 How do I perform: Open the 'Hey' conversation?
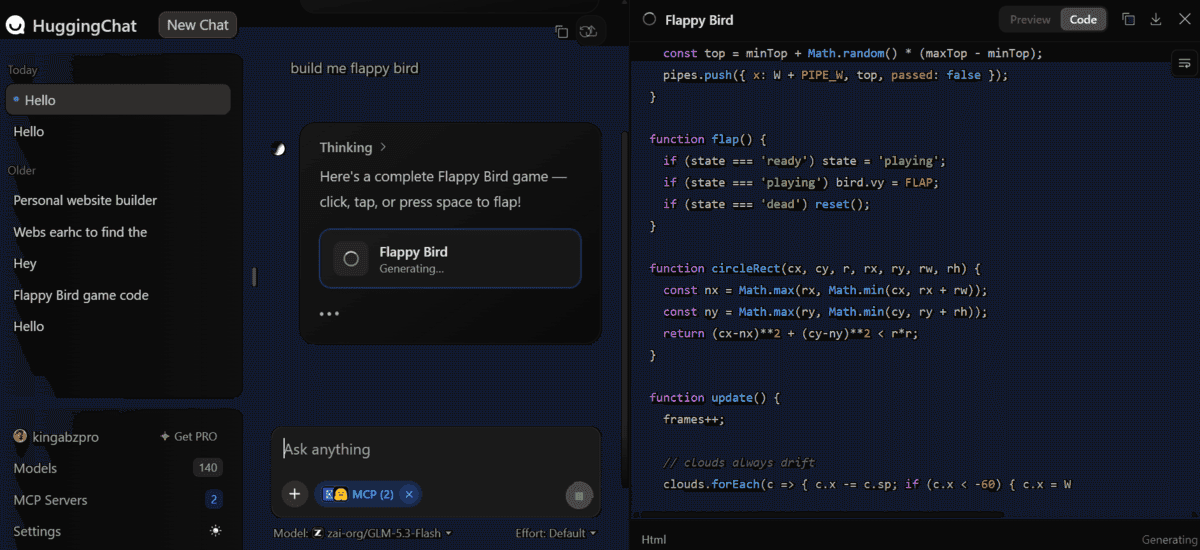click(x=118, y=263)
